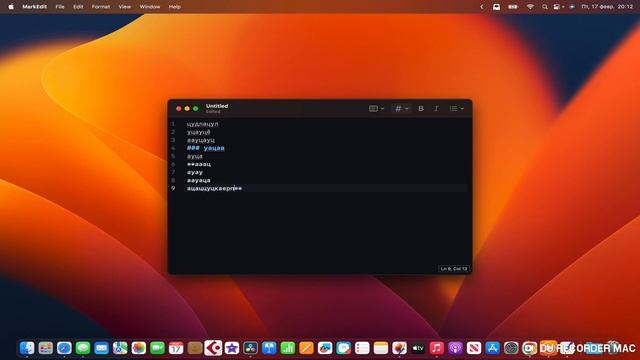Open News from the Dock

(x=474, y=348)
